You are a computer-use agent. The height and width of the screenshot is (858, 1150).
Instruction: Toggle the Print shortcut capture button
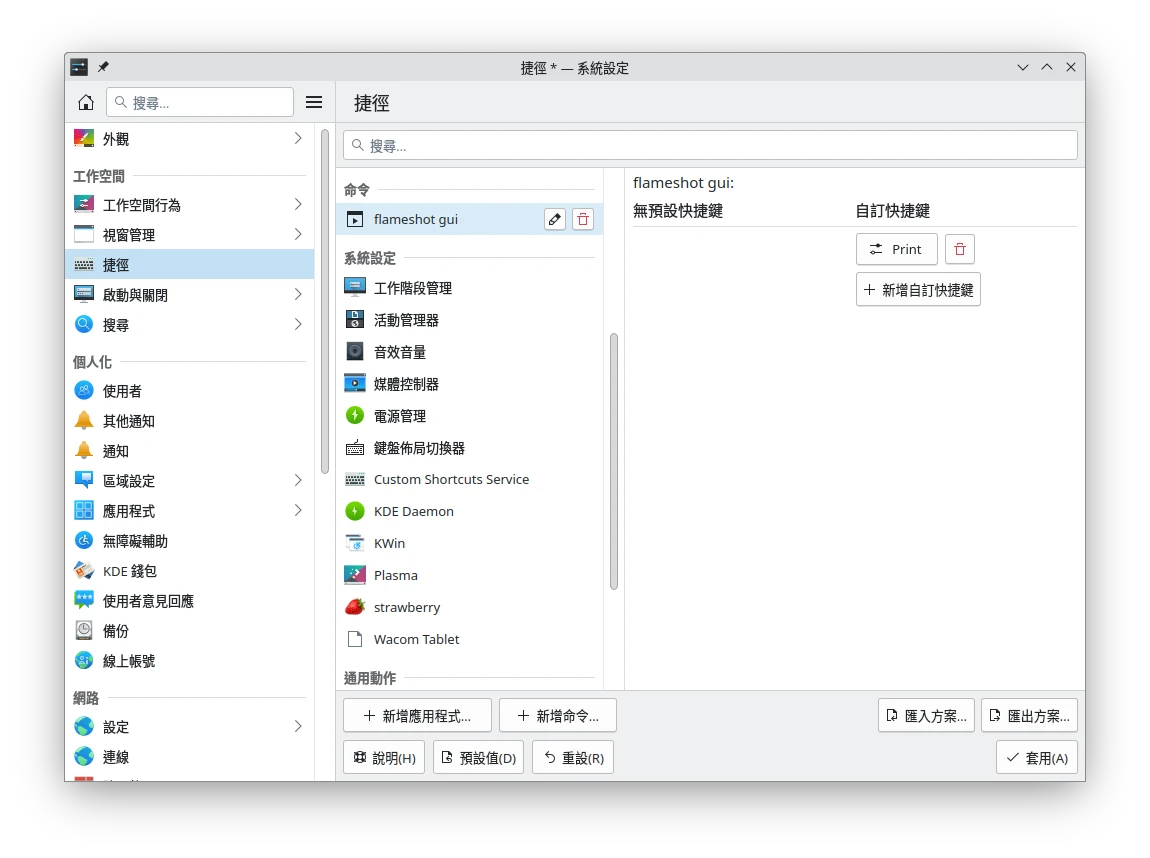tap(896, 249)
